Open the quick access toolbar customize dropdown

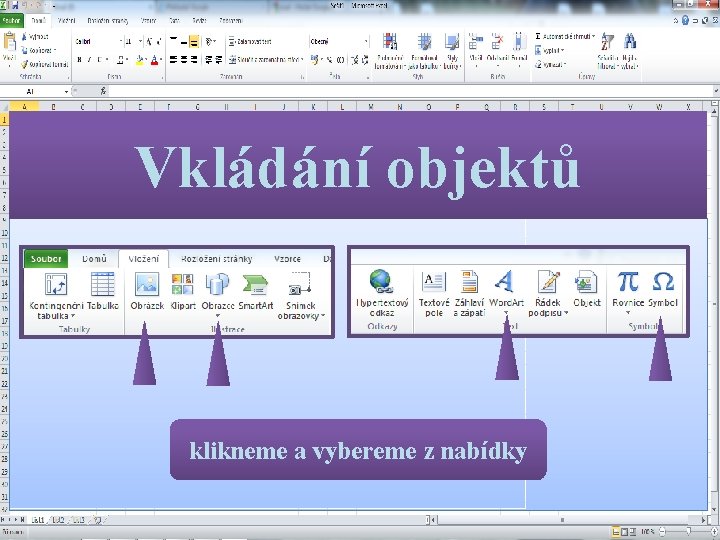(54, 6)
